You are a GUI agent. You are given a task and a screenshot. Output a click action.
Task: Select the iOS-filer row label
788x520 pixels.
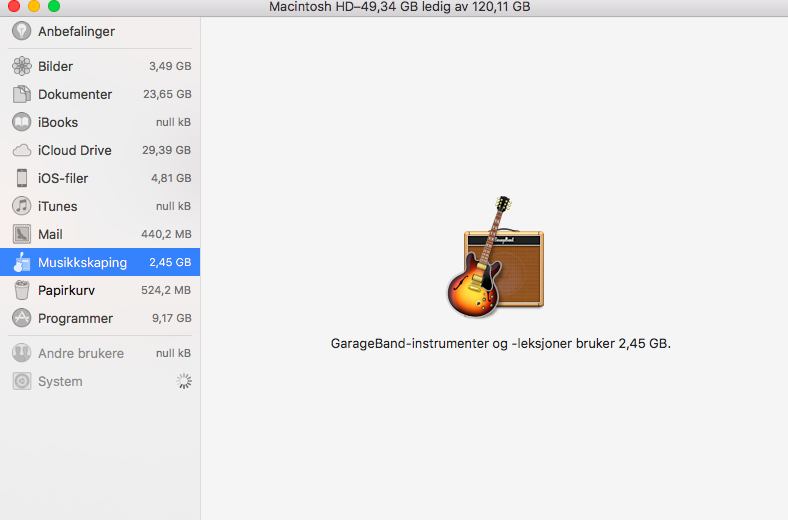(63, 178)
